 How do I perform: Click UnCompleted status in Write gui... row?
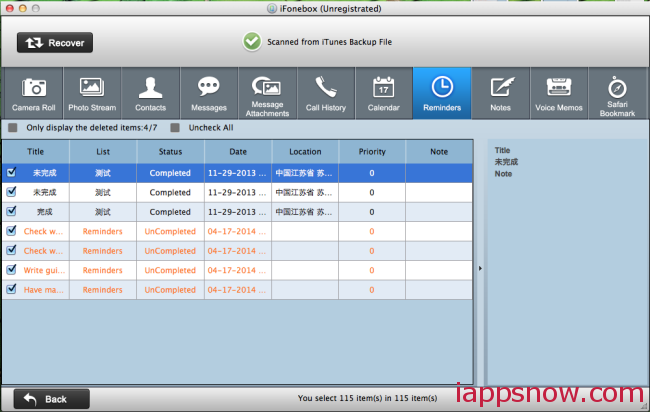[x=170, y=270]
